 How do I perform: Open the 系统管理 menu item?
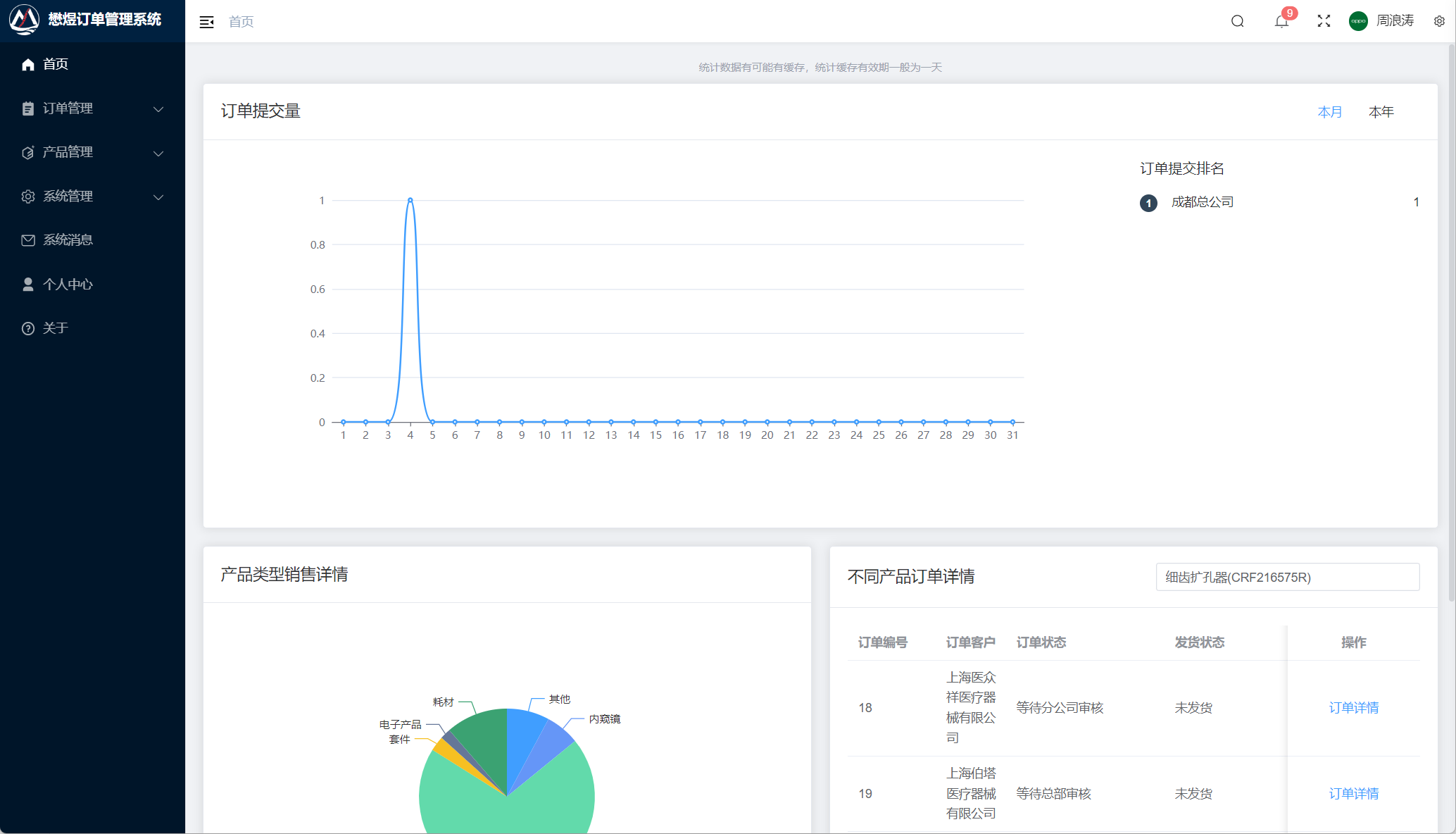92,197
